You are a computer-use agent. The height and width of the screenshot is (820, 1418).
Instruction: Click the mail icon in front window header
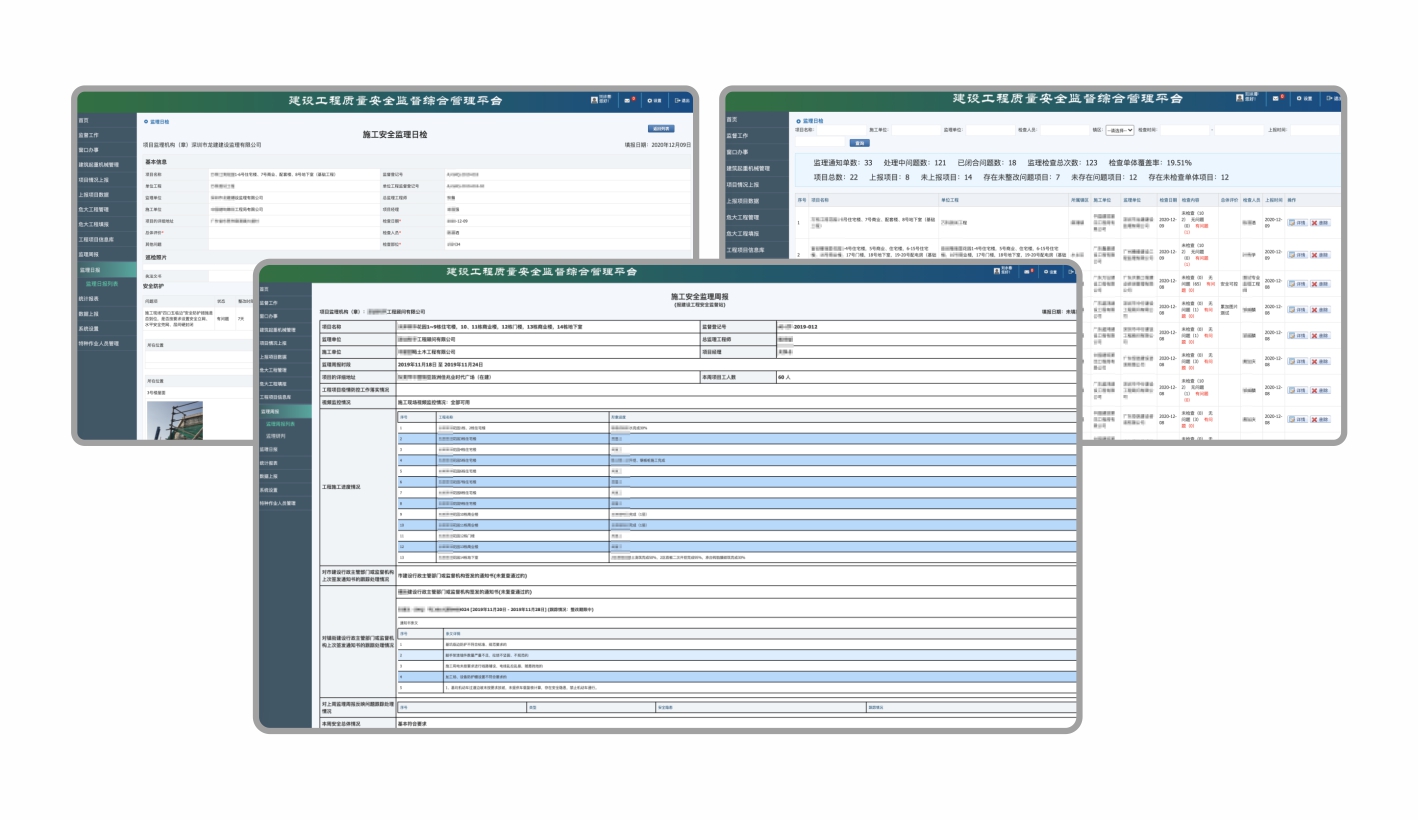point(1025,272)
